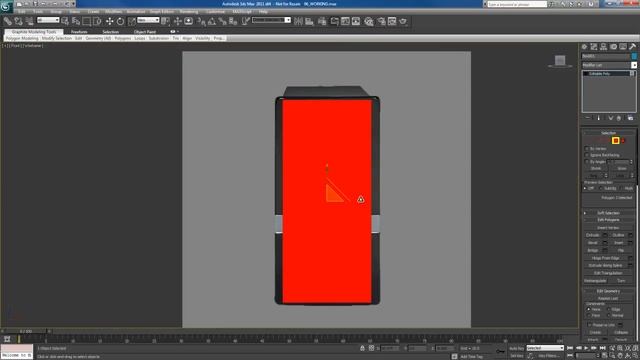Click the selection lock toggle icon

362,348
